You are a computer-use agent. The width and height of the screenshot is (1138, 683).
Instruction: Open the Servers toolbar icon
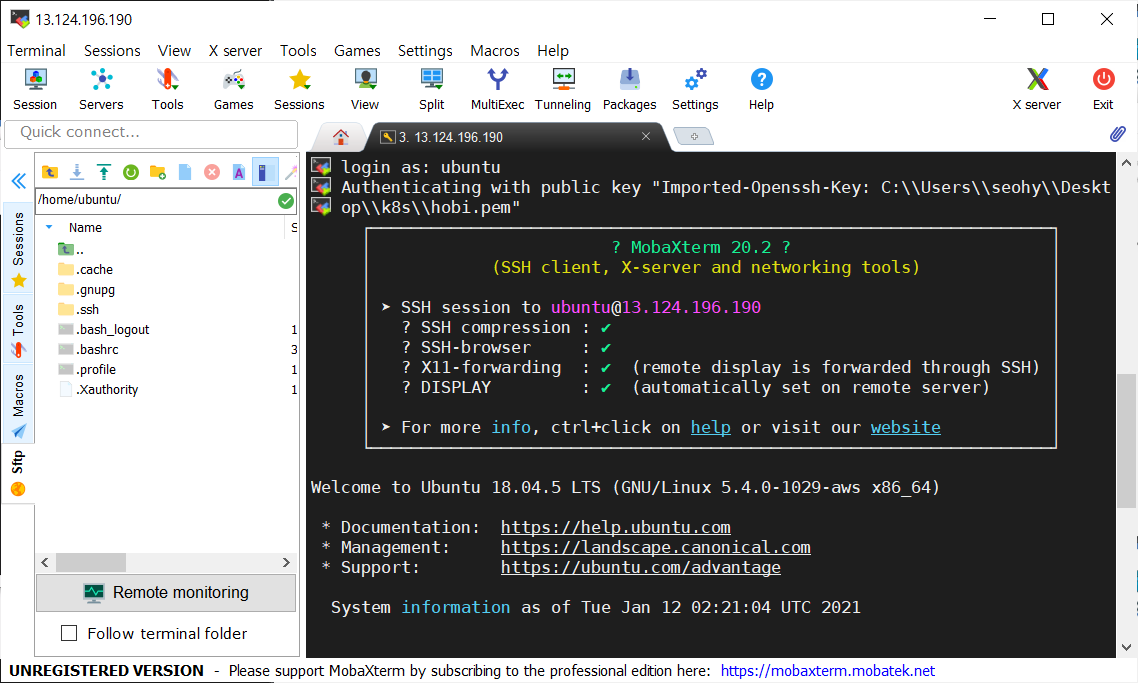101,80
